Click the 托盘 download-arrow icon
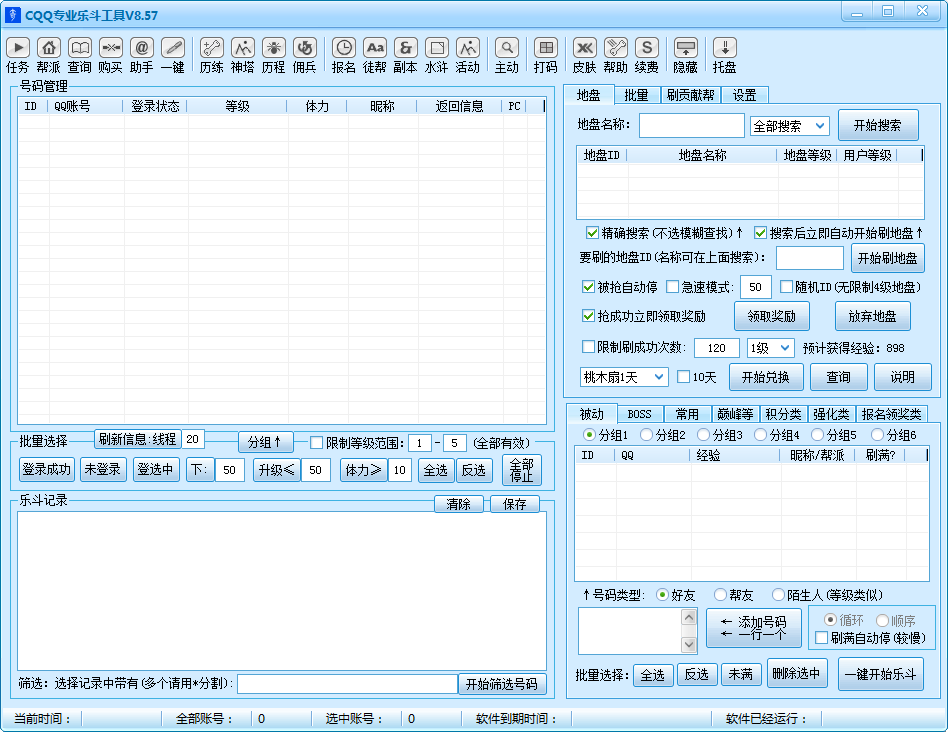The image size is (948, 732). 725,47
